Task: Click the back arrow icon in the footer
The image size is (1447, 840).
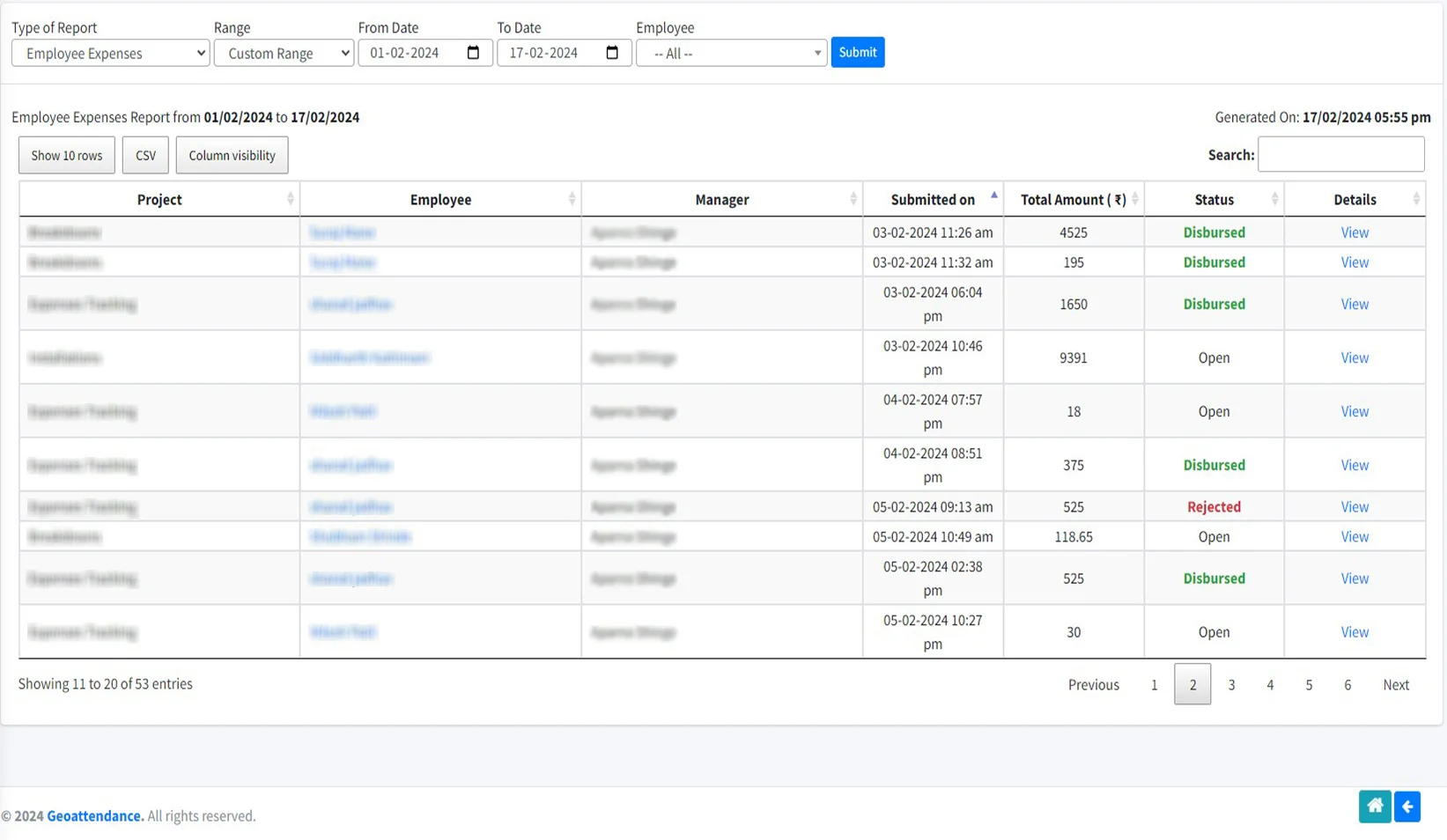Action: (x=1406, y=807)
